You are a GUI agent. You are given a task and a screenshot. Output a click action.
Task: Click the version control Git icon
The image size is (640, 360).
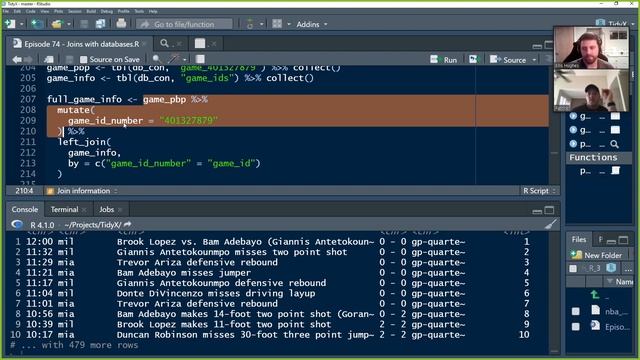(x=250, y=24)
